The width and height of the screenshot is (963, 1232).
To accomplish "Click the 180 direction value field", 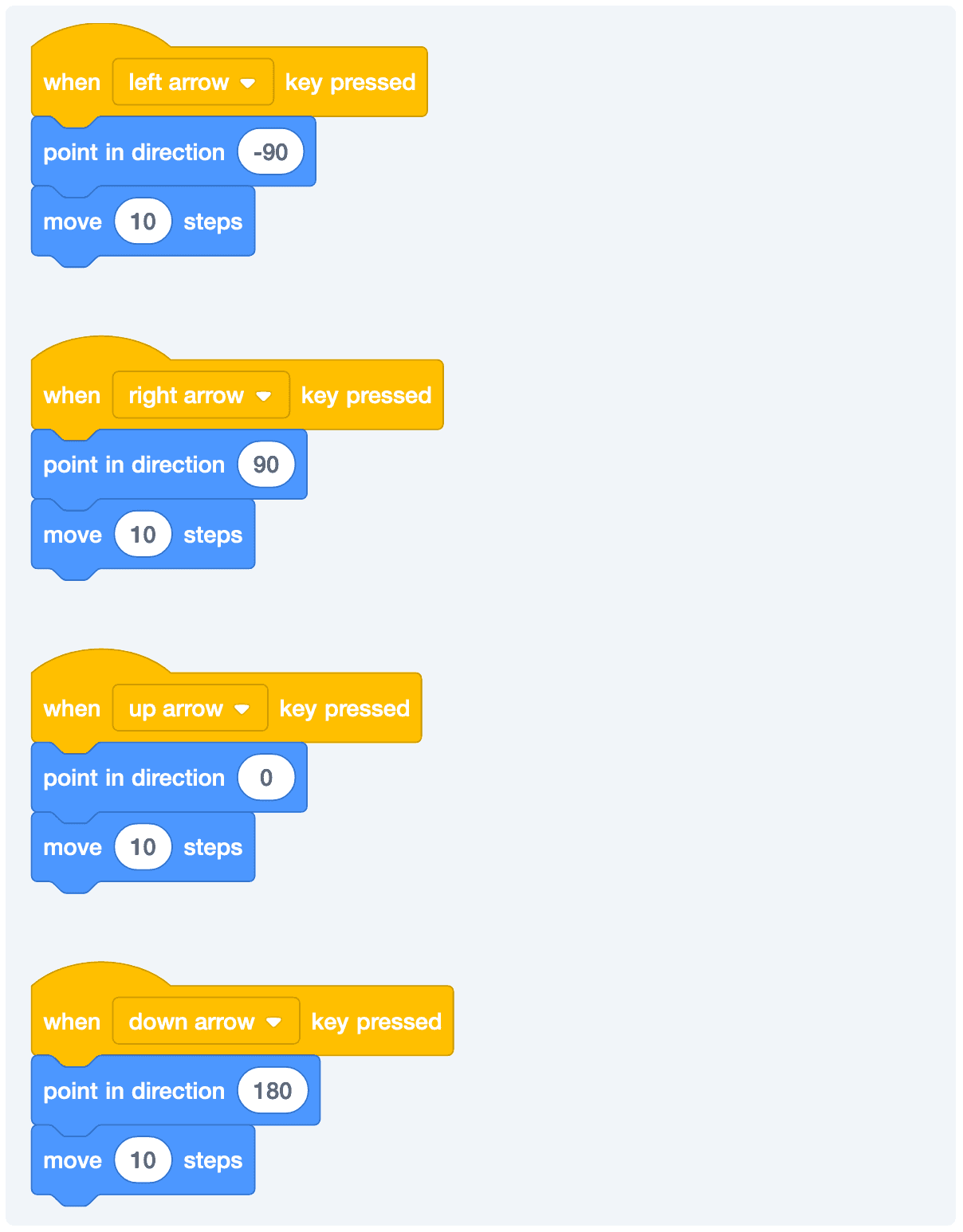I will (x=273, y=1091).
